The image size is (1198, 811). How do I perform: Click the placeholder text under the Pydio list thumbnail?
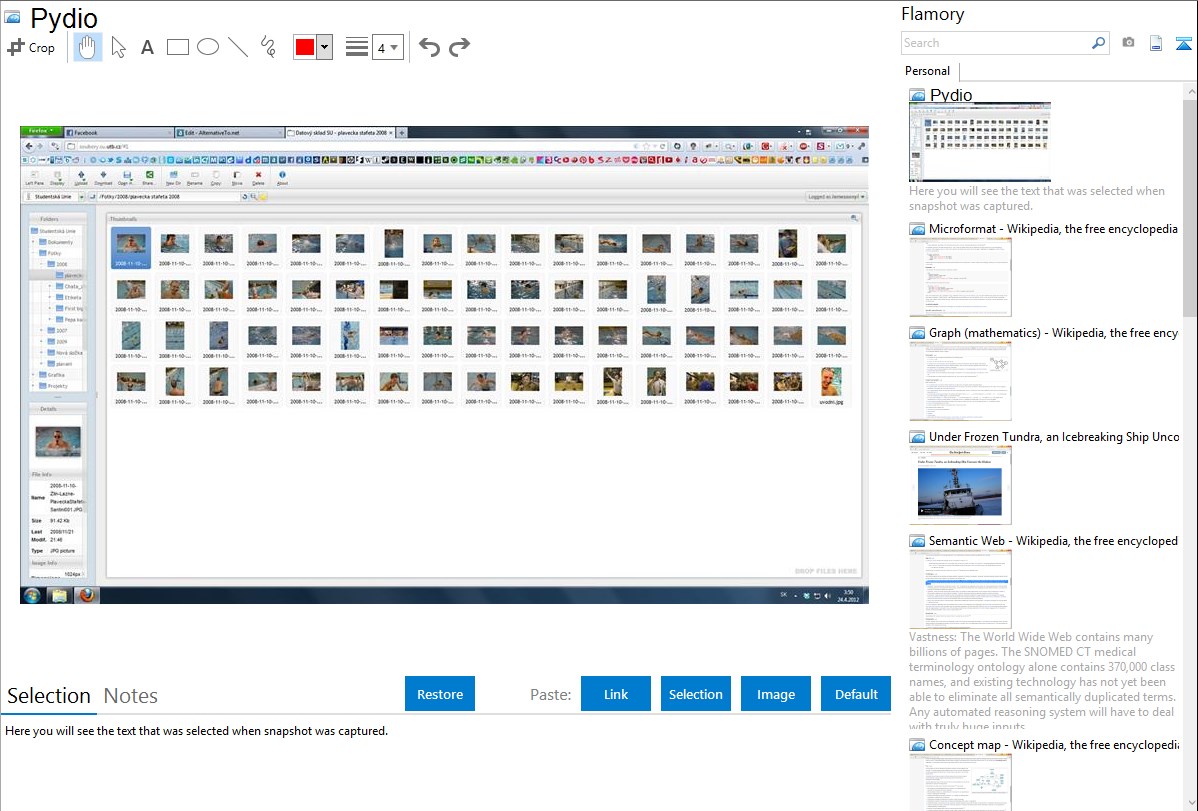pos(1037,198)
